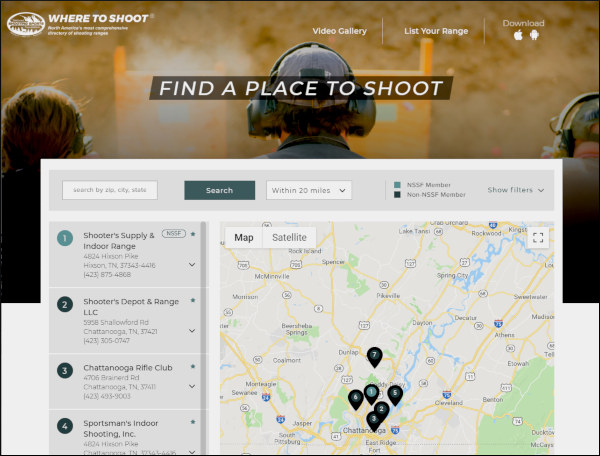This screenshot has width=600, height=456.
Task: Click the Android download icon
Action: pyautogui.click(x=534, y=35)
